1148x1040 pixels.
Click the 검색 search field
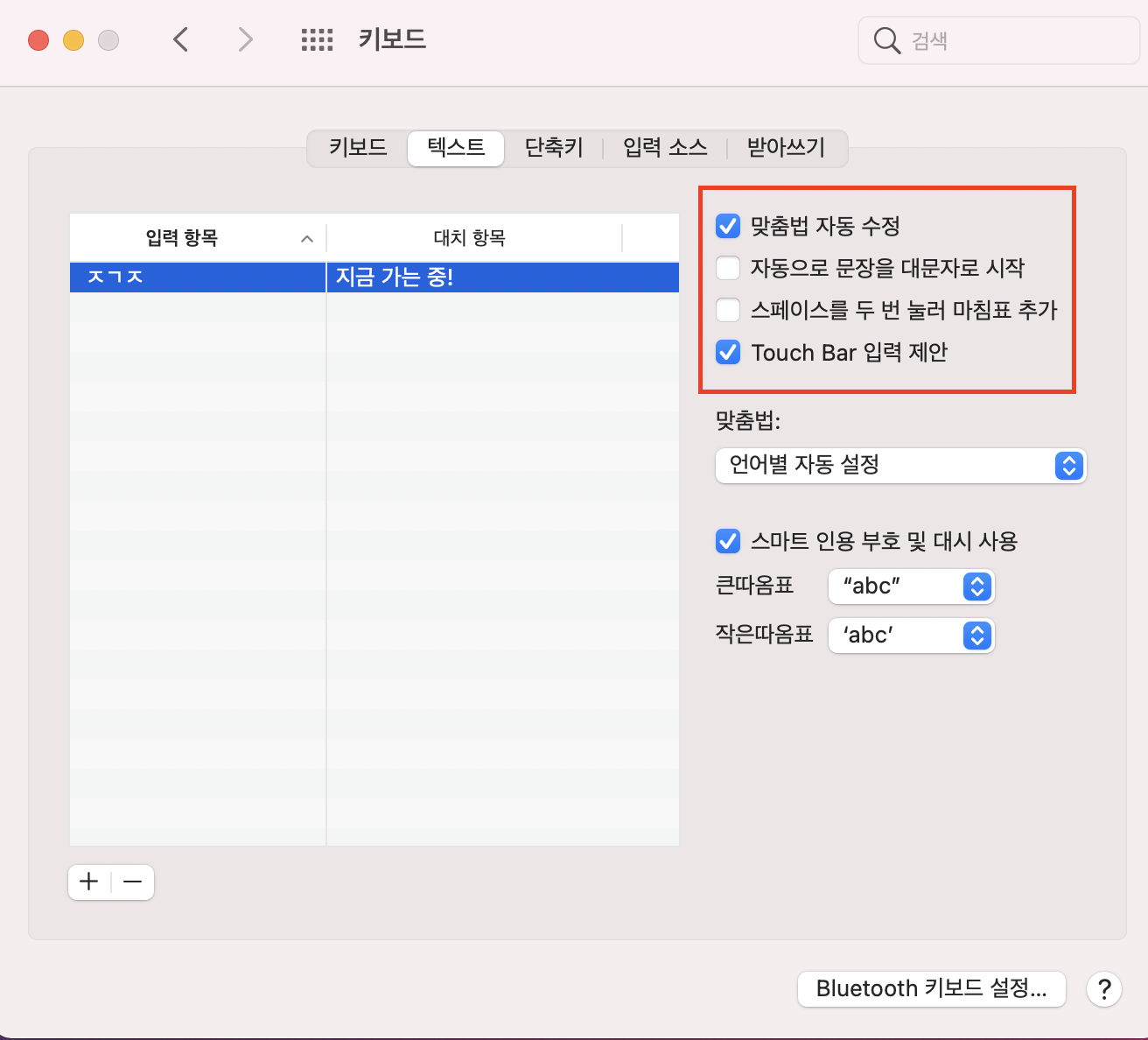point(999,40)
